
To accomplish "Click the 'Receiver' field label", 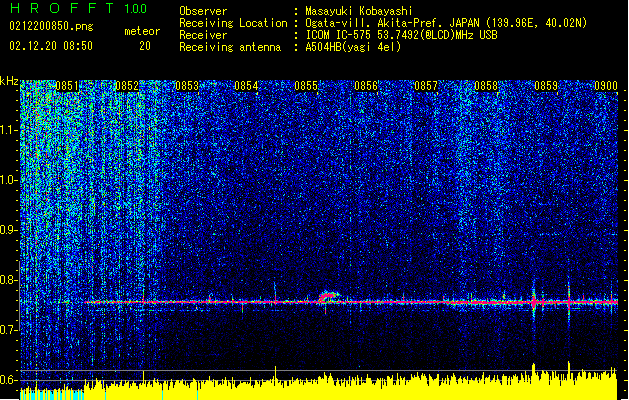I will [x=203, y=35].
